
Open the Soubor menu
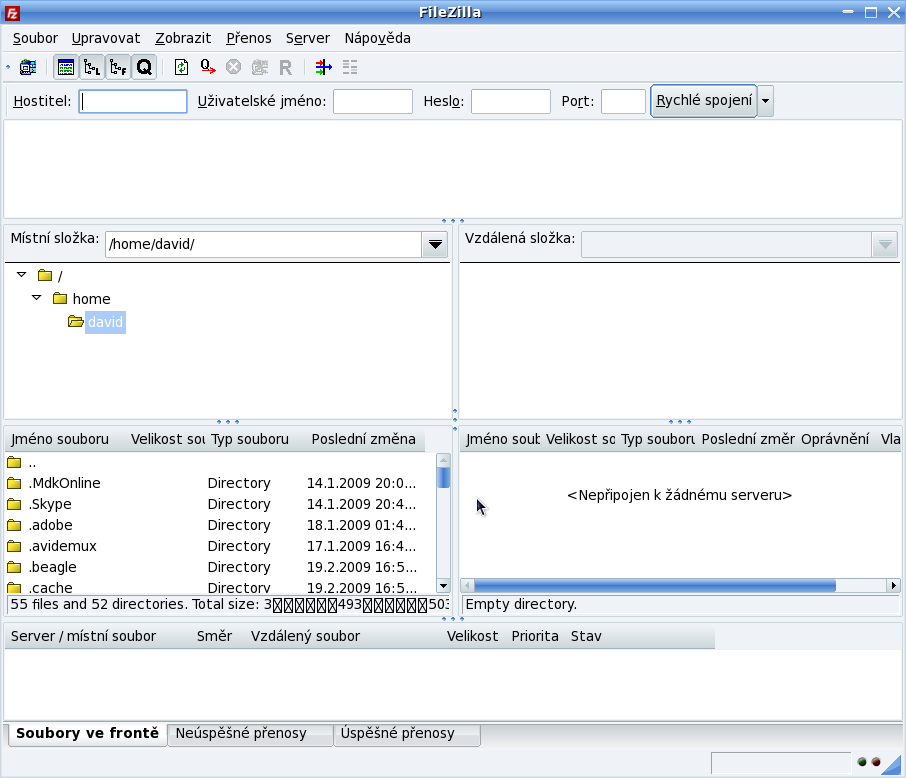35,38
